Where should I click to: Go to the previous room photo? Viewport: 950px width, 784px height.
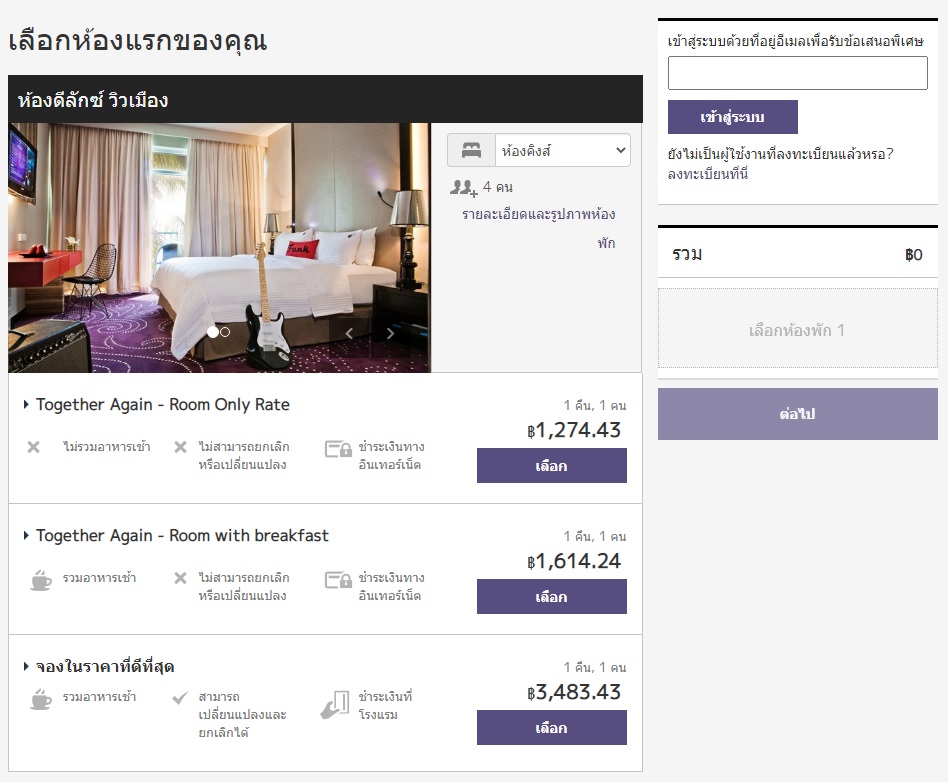pyautogui.click(x=349, y=333)
